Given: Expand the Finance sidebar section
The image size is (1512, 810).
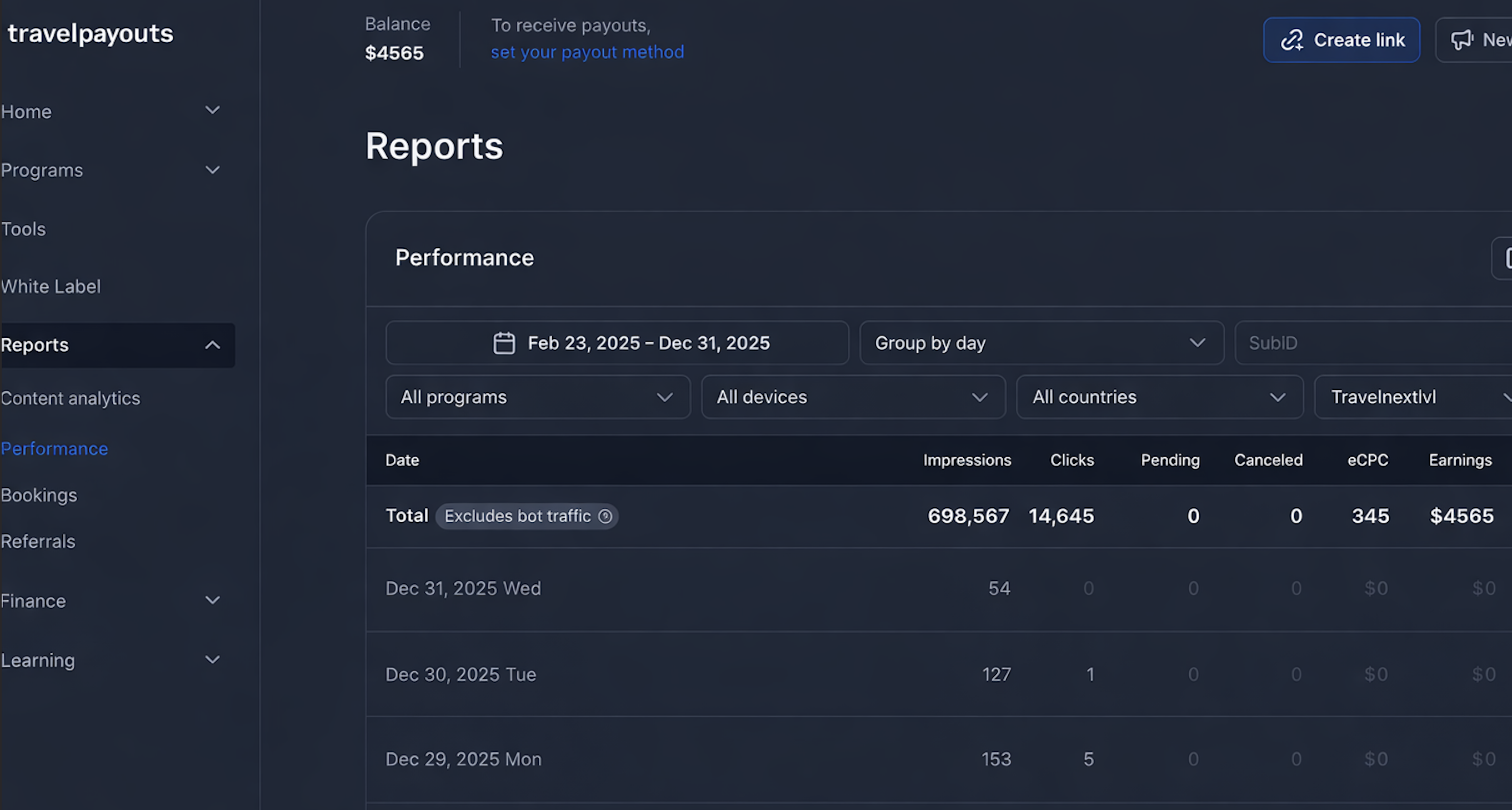Looking at the screenshot, I should point(213,601).
